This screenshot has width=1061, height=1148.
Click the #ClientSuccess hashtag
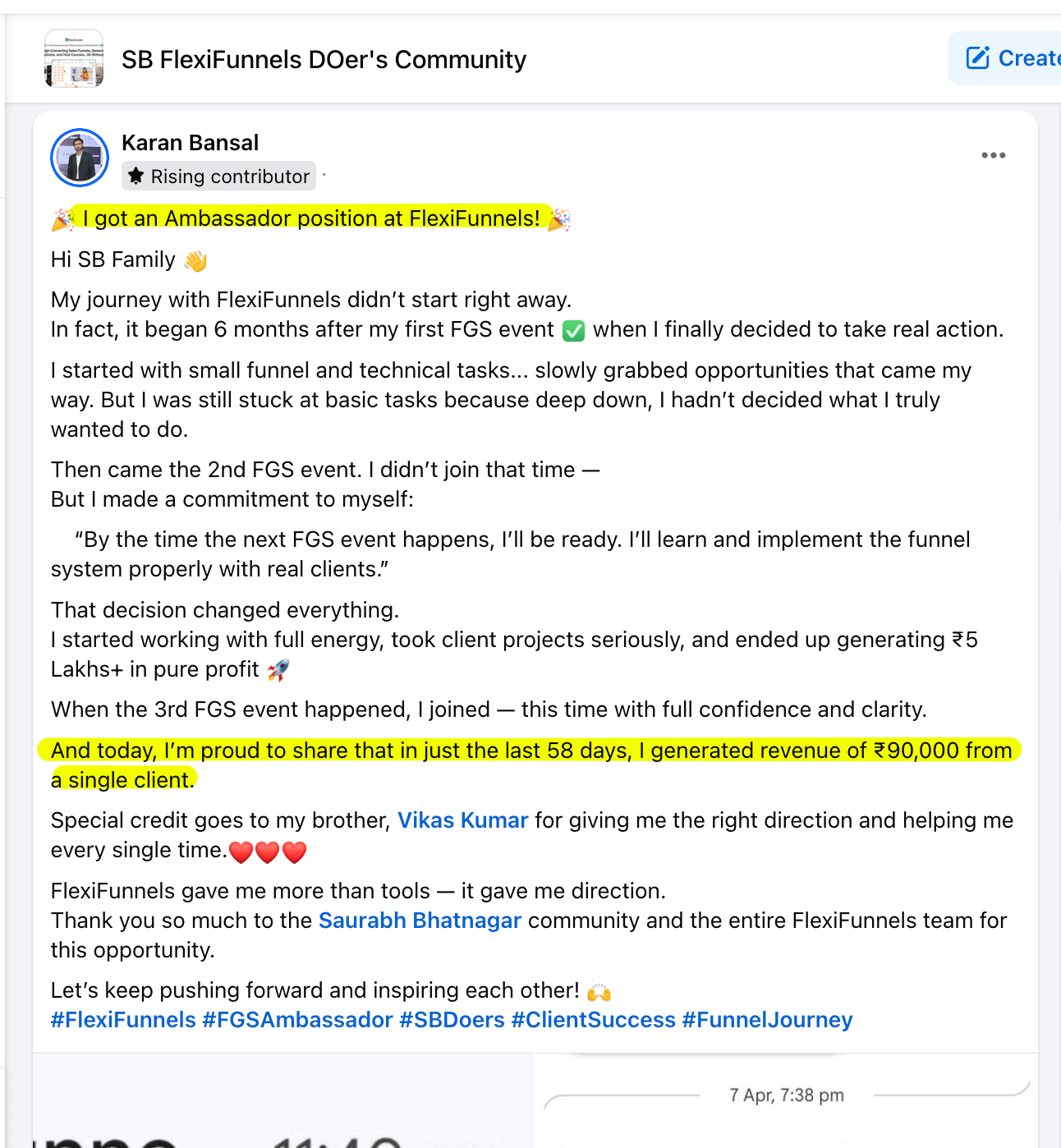[593, 1020]
